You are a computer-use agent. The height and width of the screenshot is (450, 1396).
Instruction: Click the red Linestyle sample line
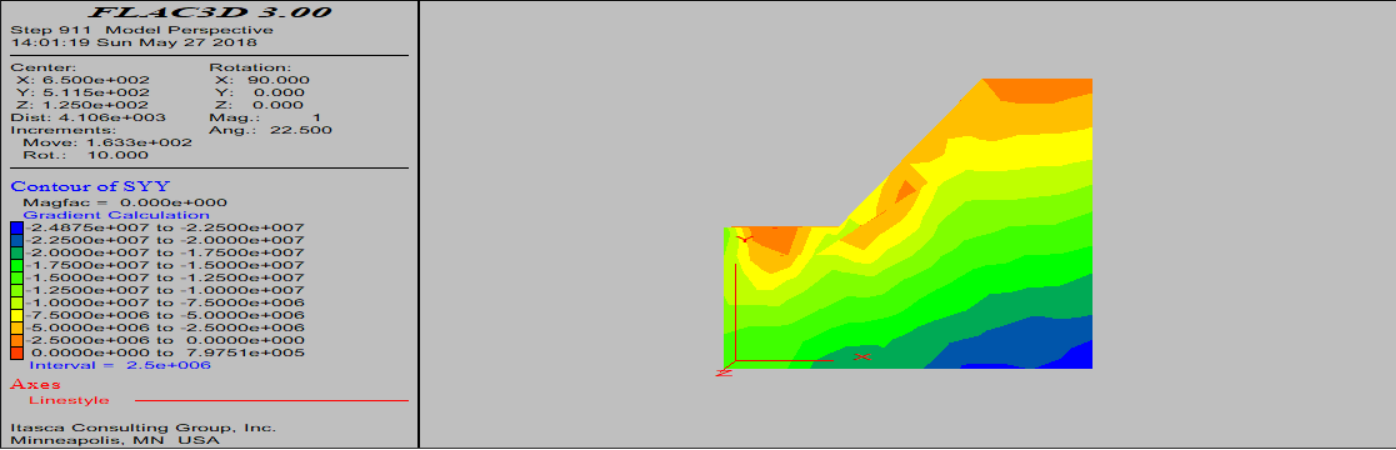272,401
